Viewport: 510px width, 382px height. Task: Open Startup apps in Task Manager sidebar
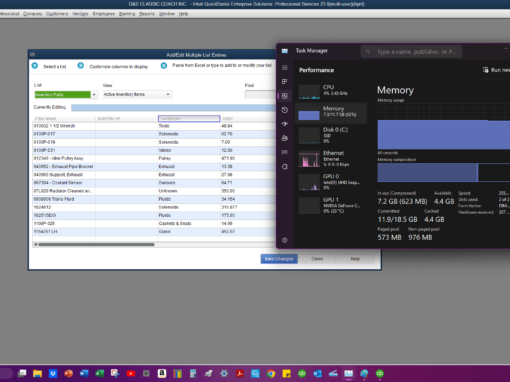tap(285, 124)
